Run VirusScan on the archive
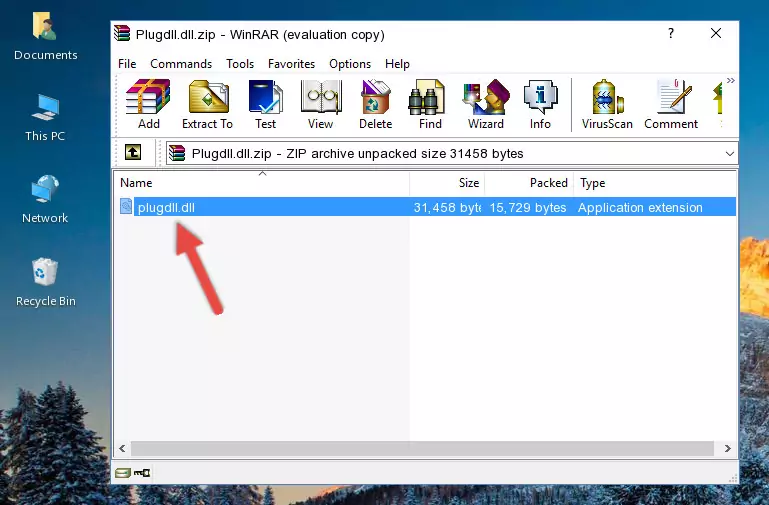 [x=607, y=104]
